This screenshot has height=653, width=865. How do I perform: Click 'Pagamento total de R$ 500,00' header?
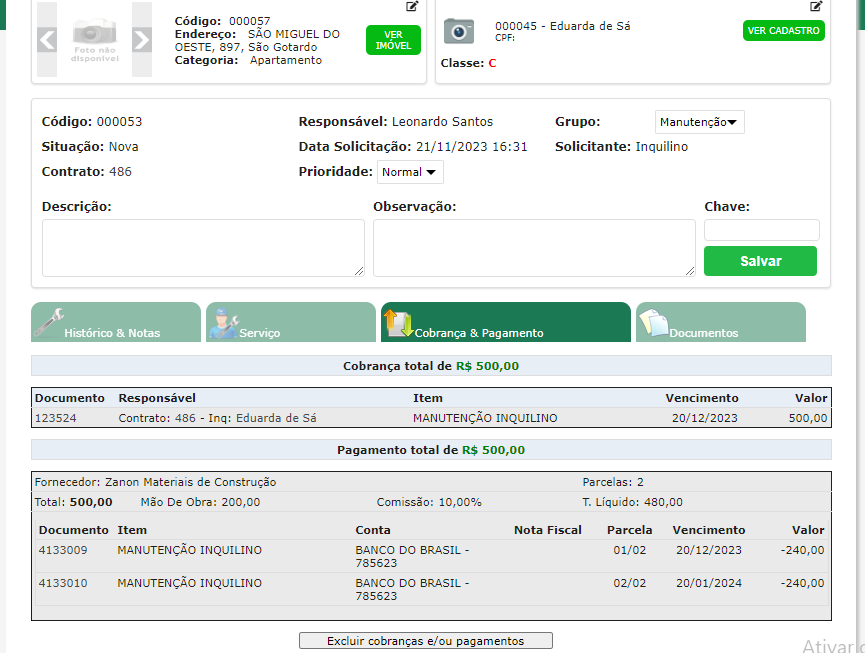coord(431,450)
